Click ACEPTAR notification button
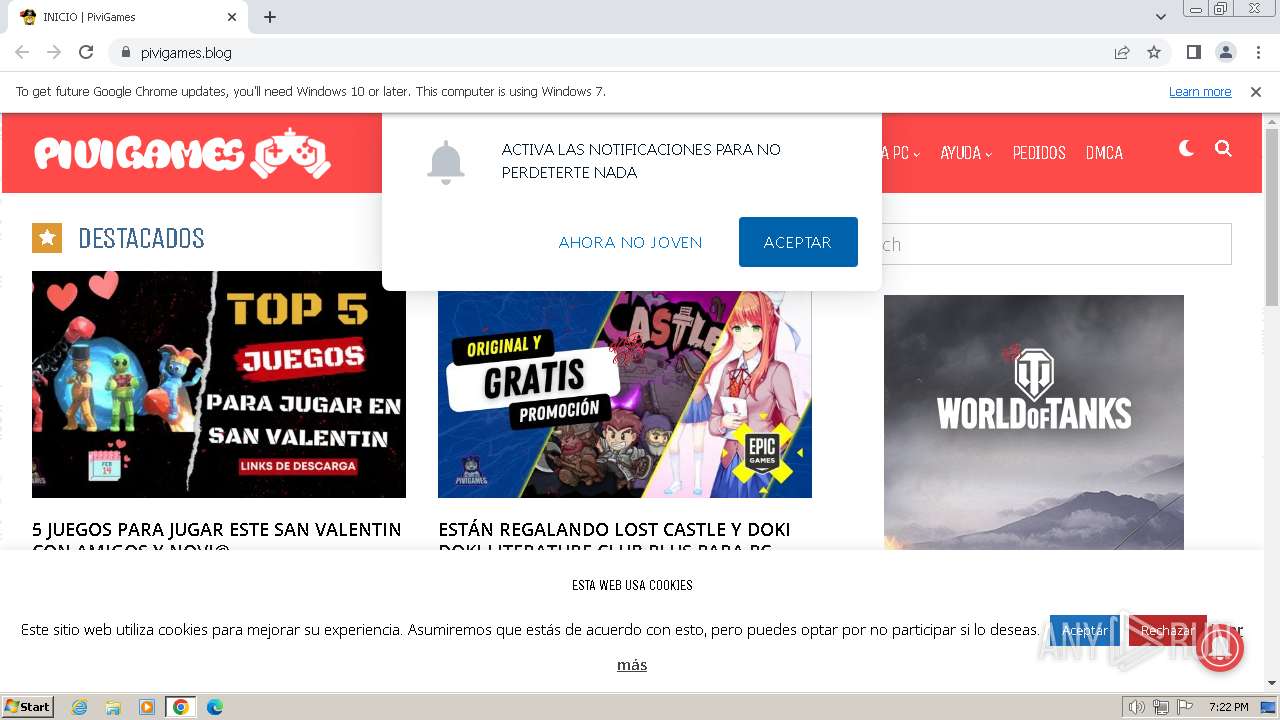 [798, 242]
